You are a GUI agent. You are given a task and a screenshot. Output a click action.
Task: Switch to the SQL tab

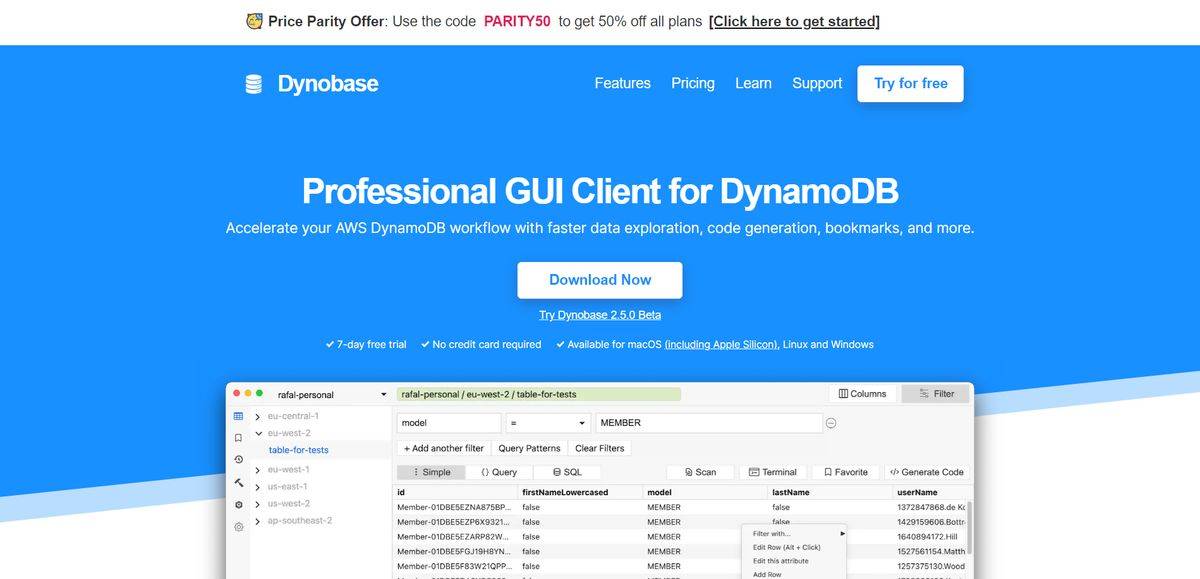point(567,471)
